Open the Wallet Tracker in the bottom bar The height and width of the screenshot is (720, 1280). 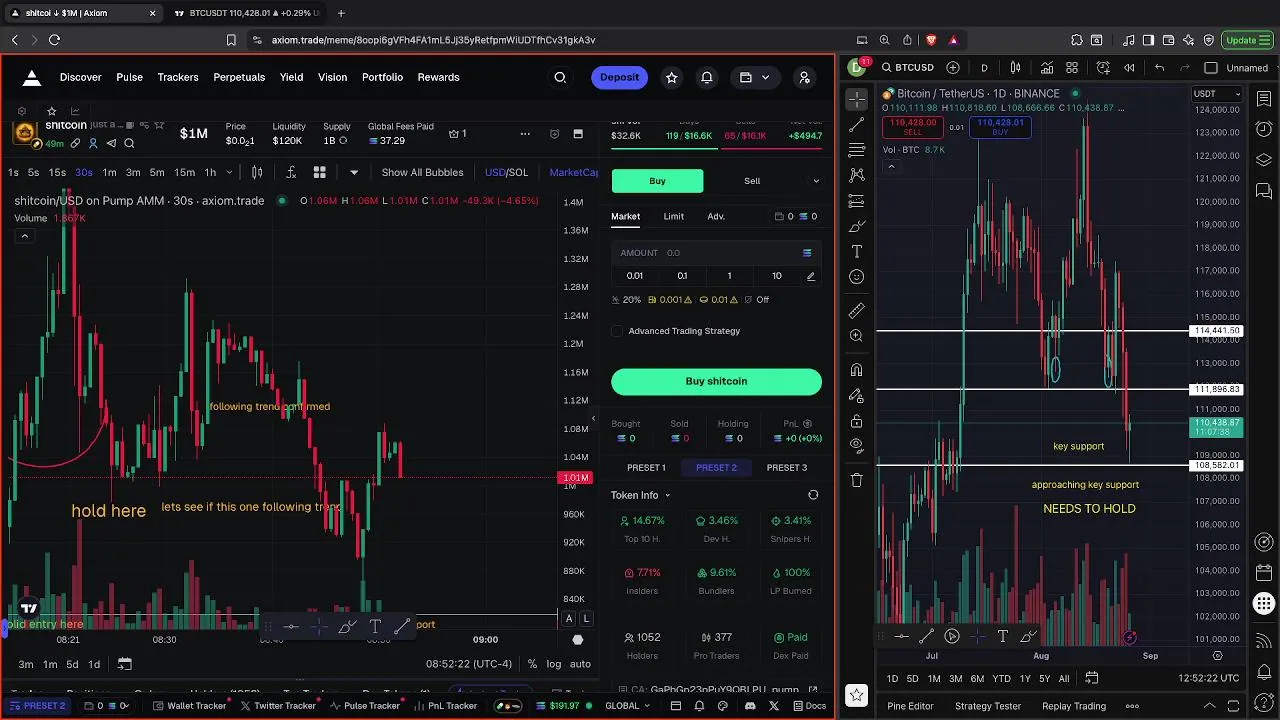click(189, 706)
